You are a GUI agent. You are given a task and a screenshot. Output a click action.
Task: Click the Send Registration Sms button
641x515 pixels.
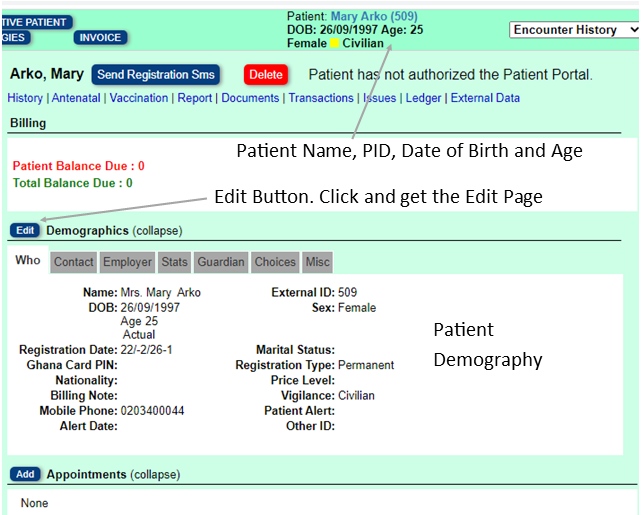[x=155, y=75]
